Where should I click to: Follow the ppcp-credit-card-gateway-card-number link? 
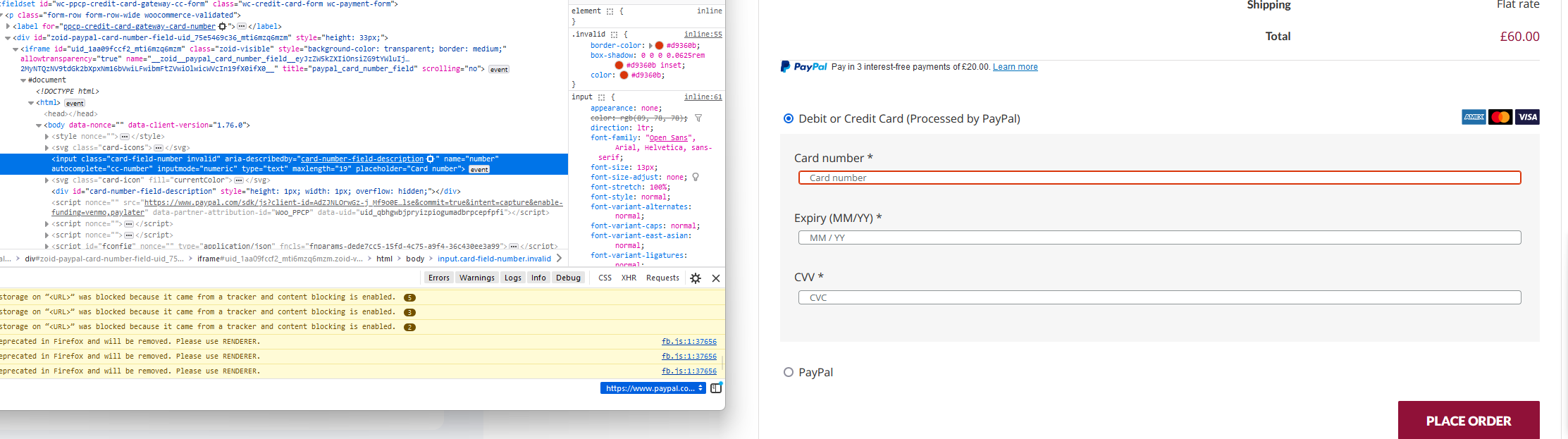pos(140,27)
